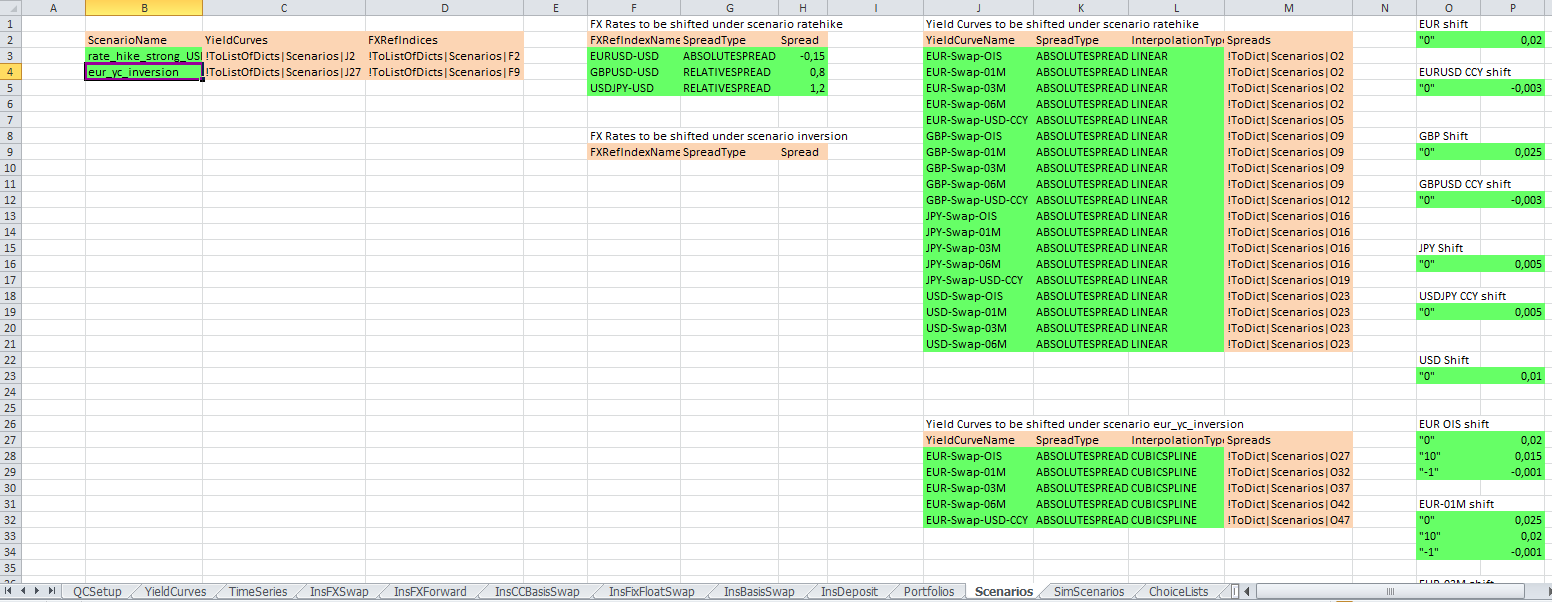Image resolution: width=1552 pixels, height=602 pixels.
Task: Click the 0,015 value under EUR OIS shift
Action: pos(1515,456)
